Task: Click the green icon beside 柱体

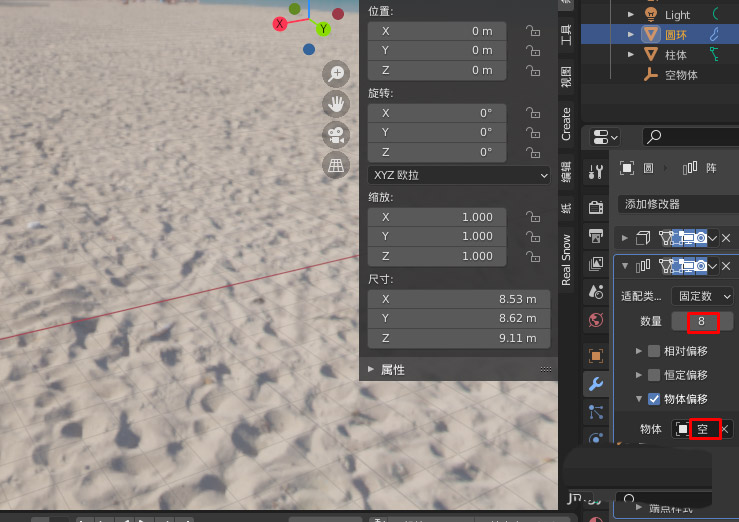Action: (x=714, y=55)
